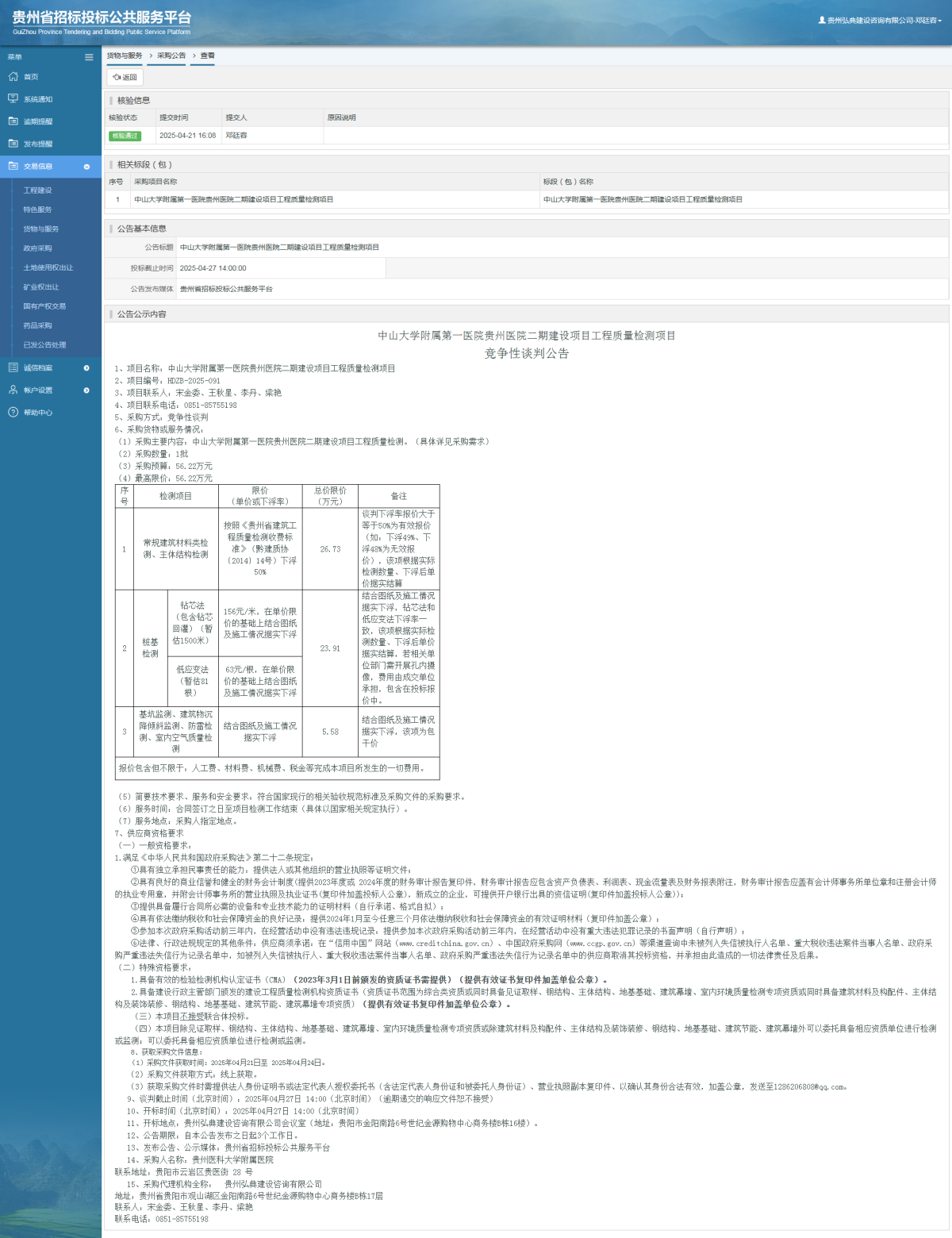Viewport: 952px width, 1238px height.
Task: Open the user account dropdown 邓廷容
Action: (x=880, y=21)
